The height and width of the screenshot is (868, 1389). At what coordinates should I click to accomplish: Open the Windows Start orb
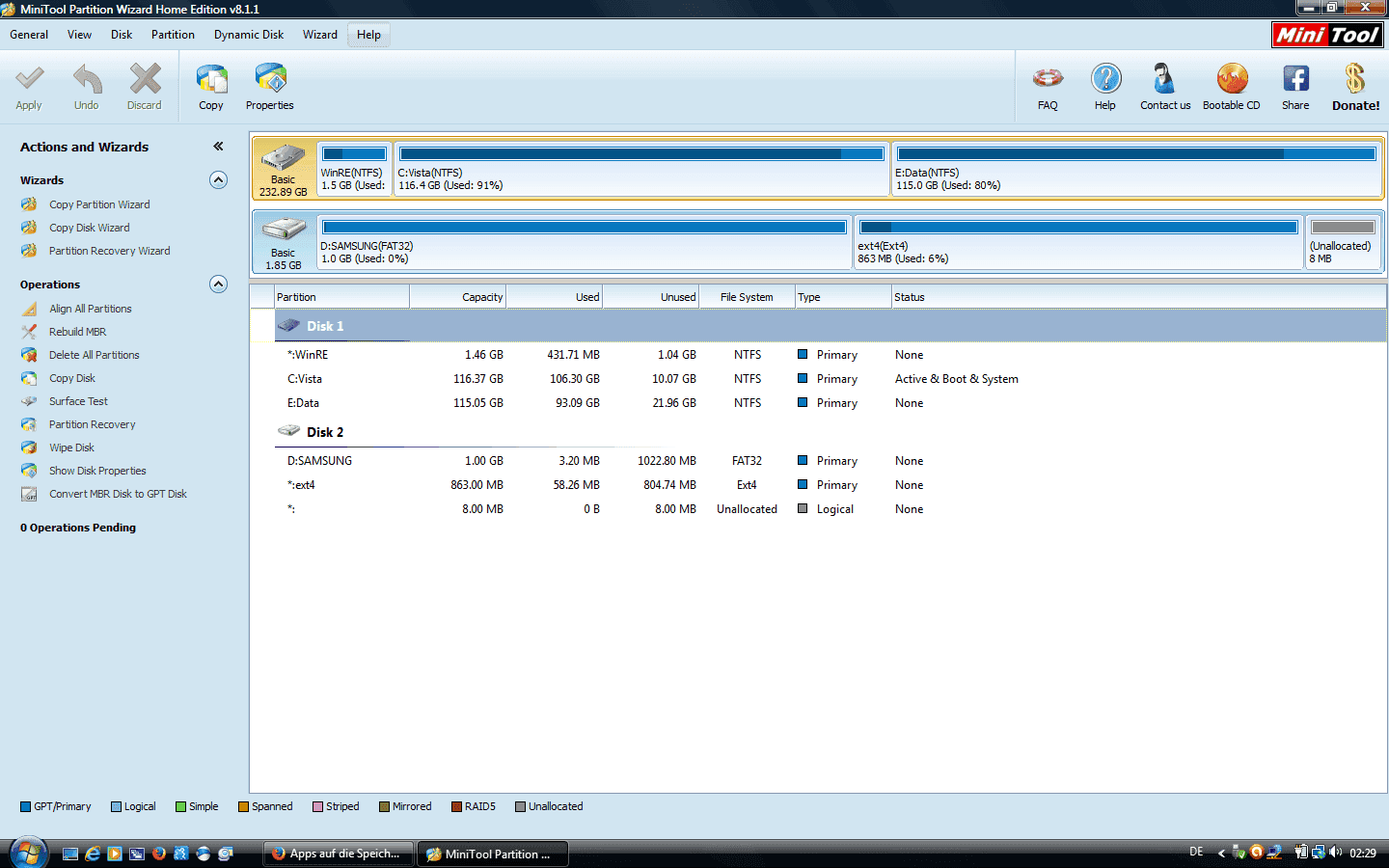[28, 854]
